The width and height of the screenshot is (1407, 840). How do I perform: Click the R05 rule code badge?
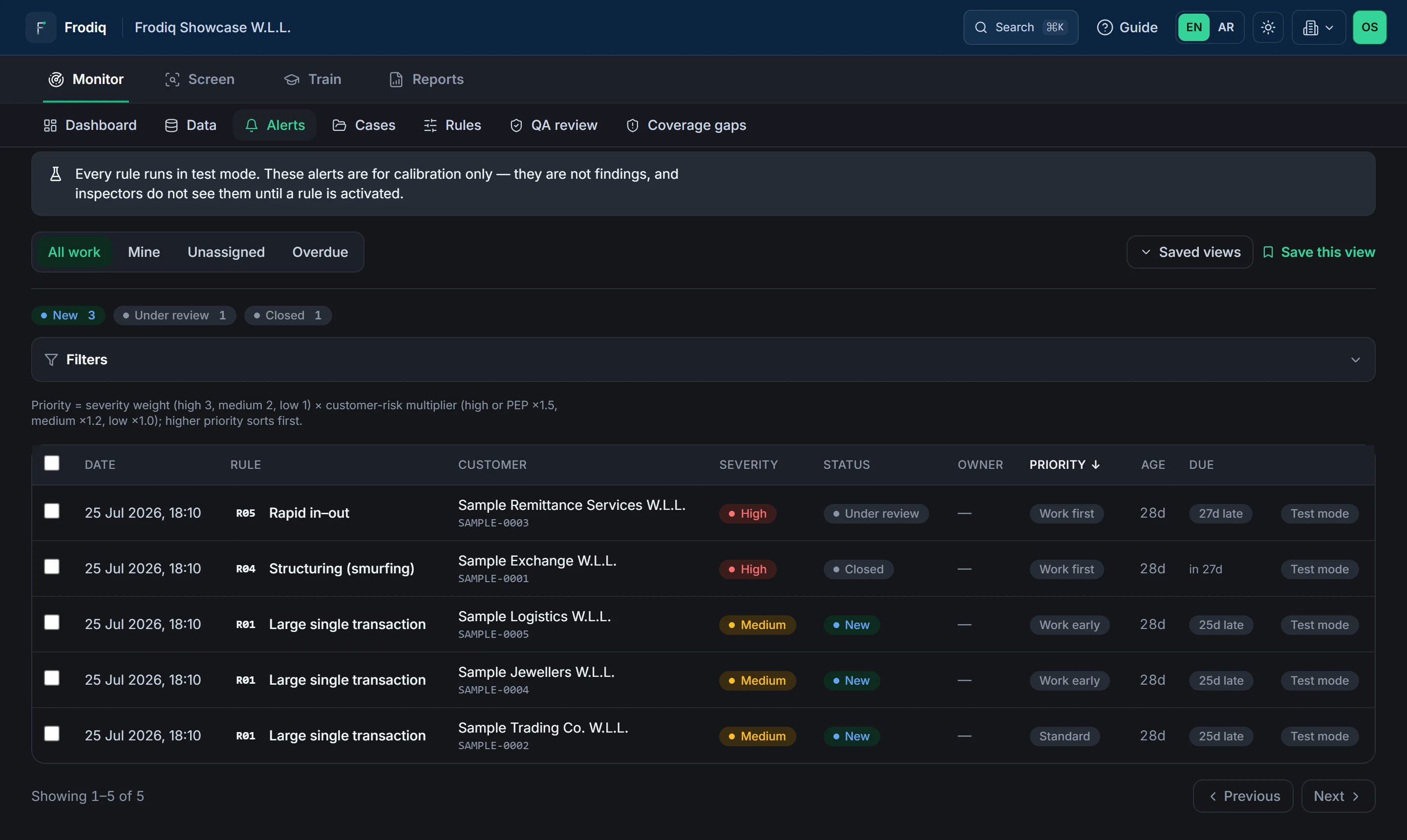tap(245, 513)
